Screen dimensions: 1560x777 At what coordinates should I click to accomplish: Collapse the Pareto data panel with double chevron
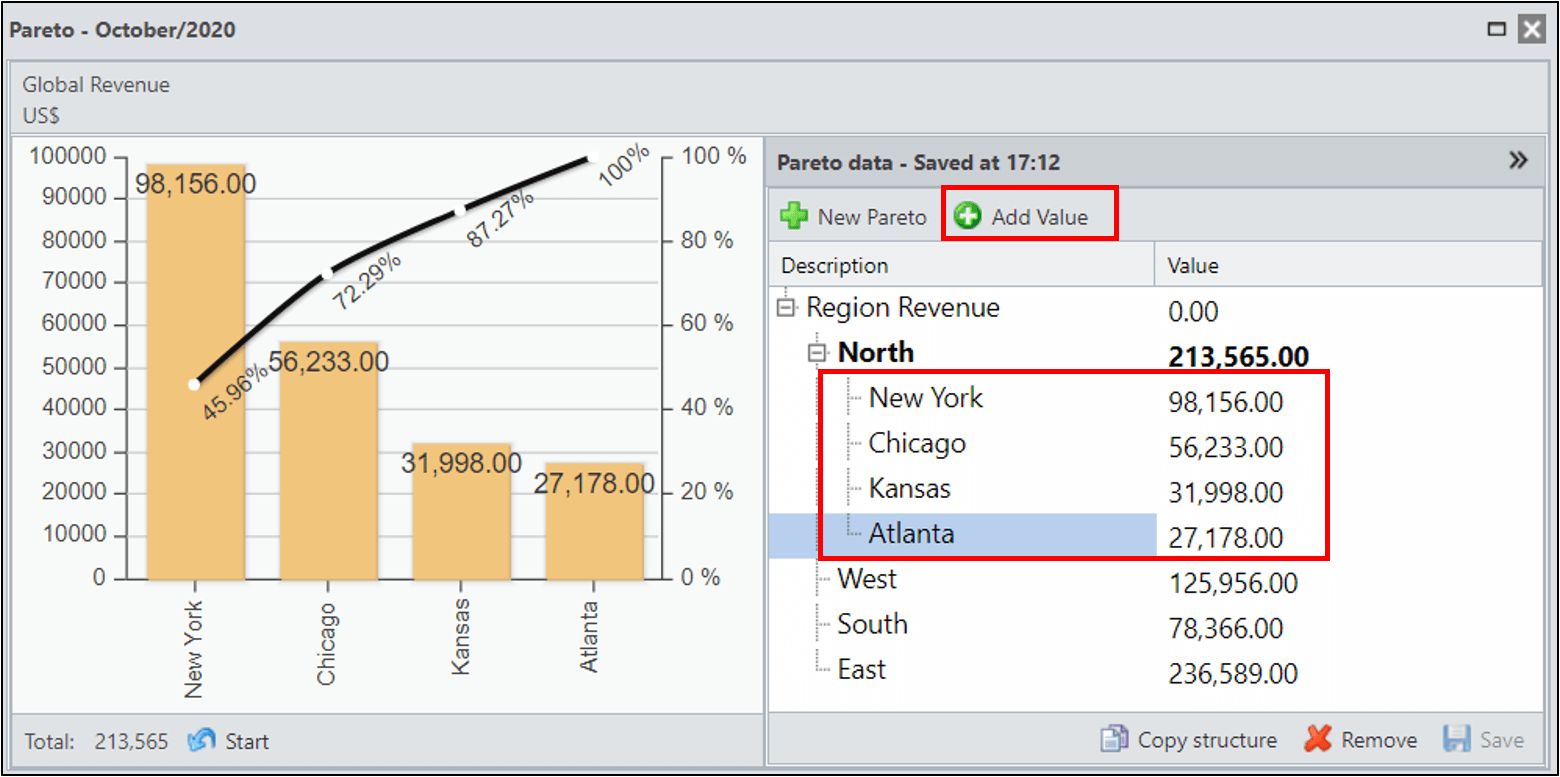[x=1518, y=161]
